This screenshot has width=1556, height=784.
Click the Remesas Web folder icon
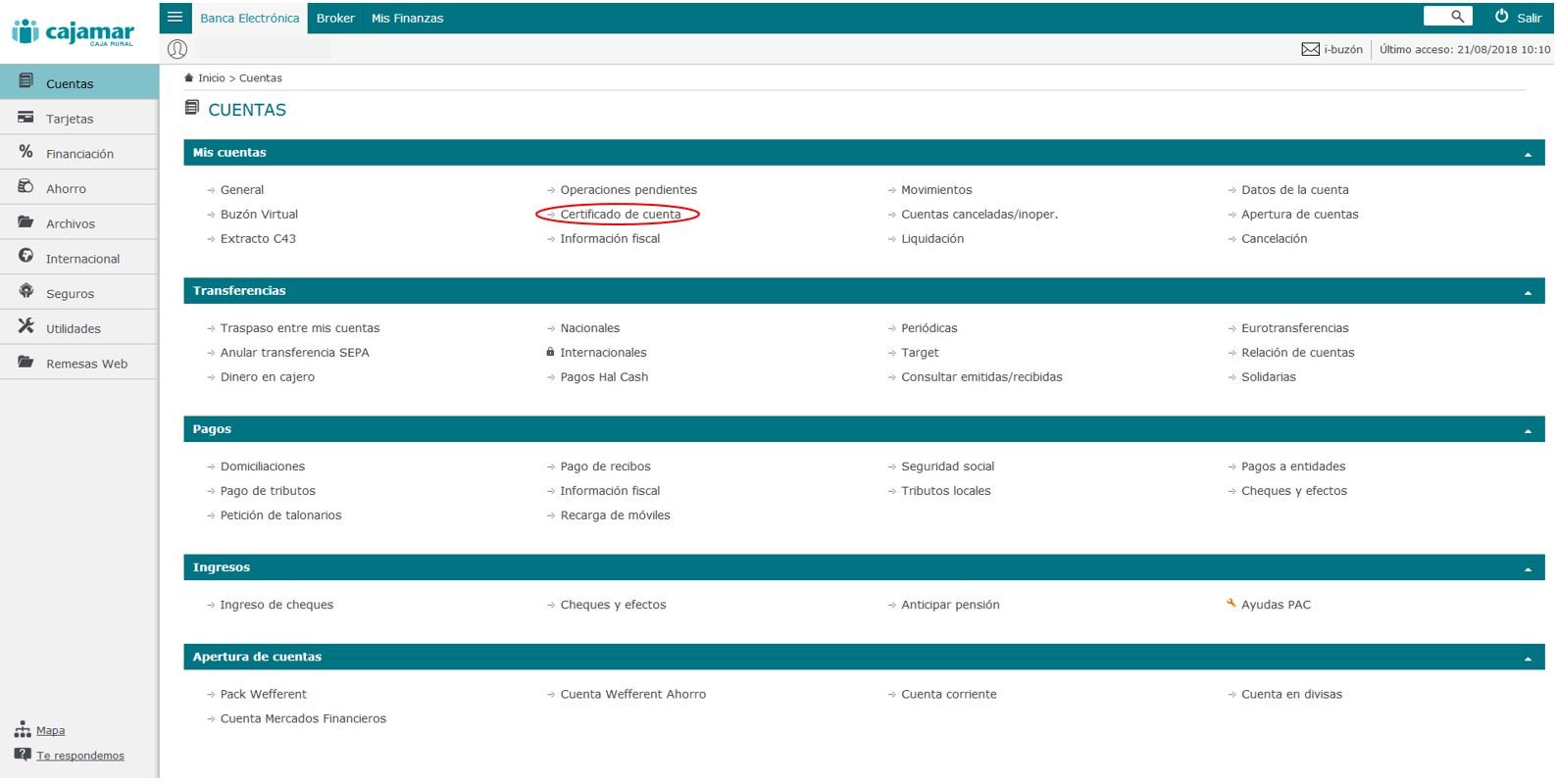pos(25,362)
